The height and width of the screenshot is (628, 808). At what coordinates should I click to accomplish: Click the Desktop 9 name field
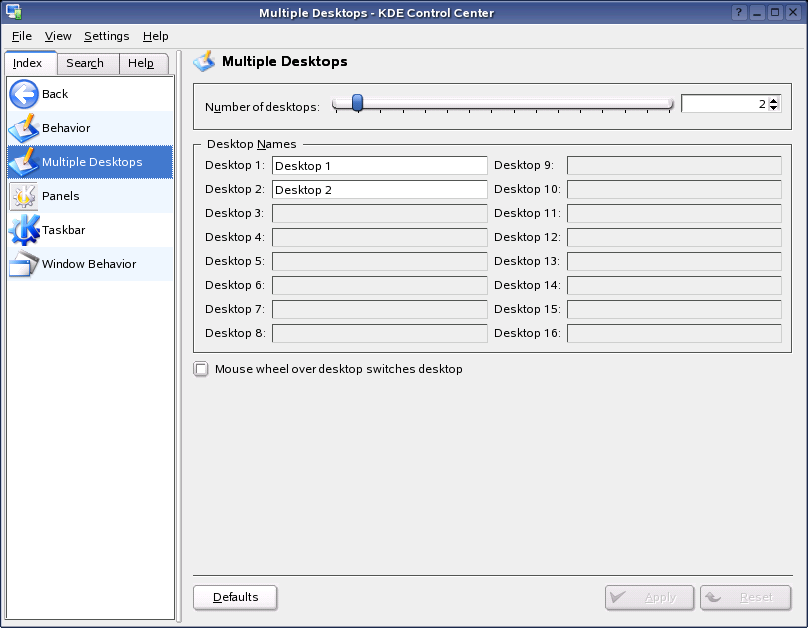[x=674, y=166]
